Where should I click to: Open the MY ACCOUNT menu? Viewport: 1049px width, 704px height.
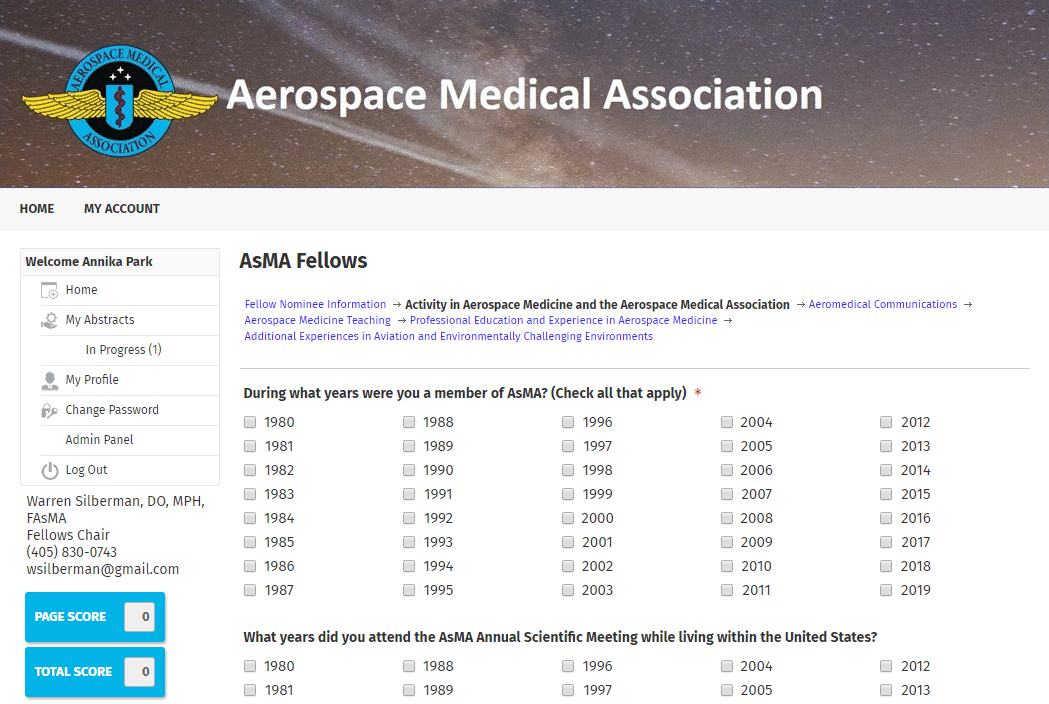coord(122,209)
